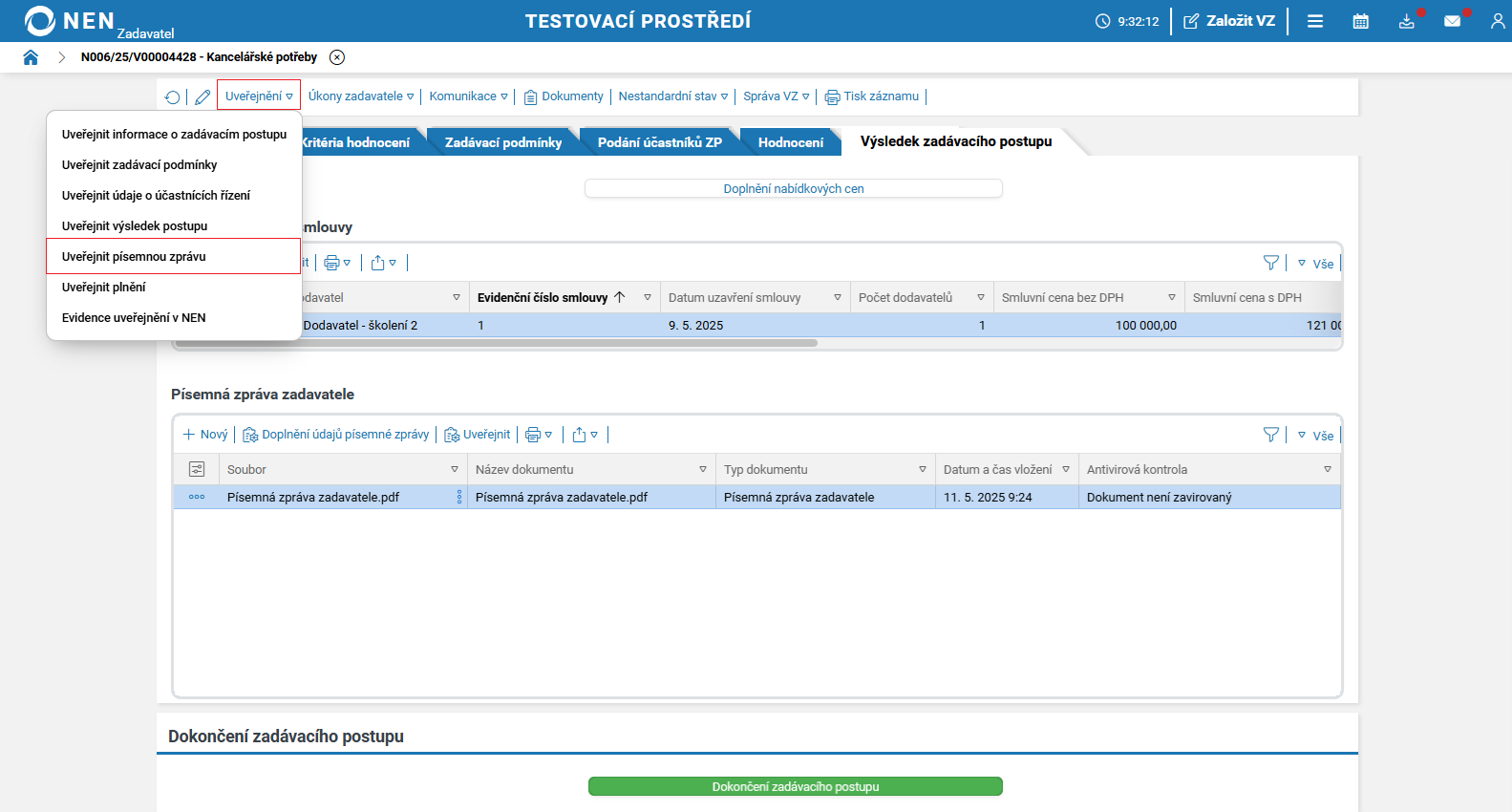Click horizontal scrollbar of contracts table

(497, 343)
